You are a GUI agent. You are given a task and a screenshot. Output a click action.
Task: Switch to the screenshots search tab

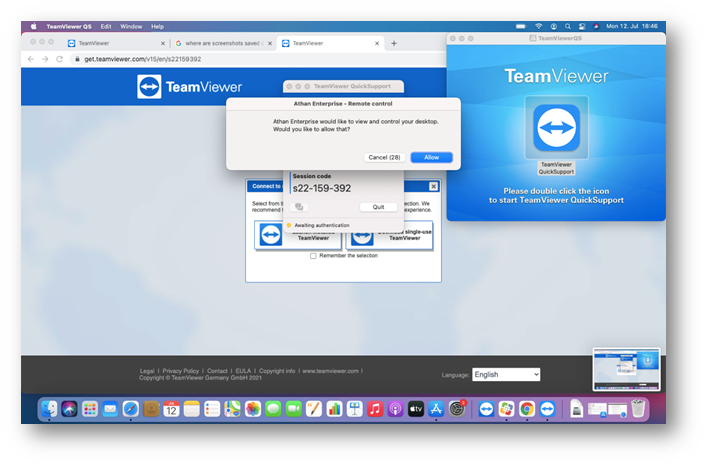tap(222, 43)
